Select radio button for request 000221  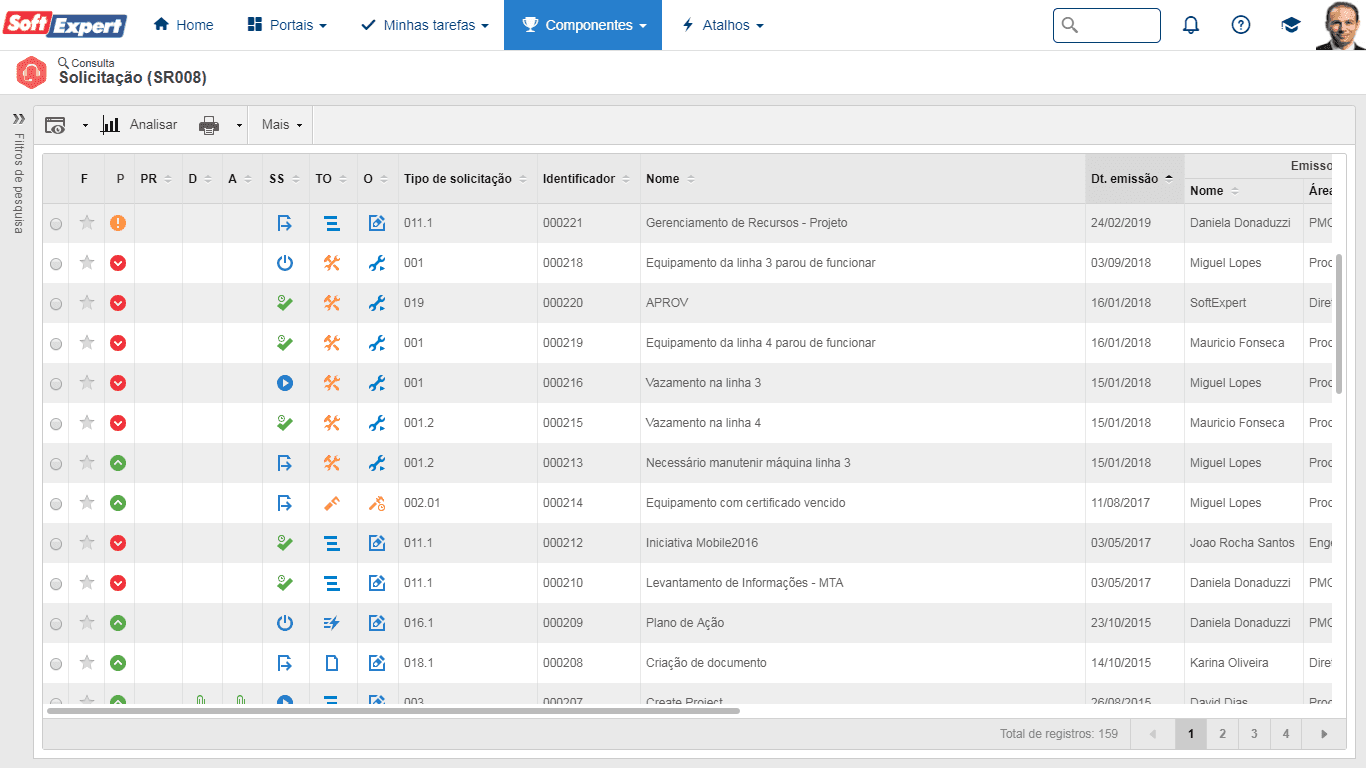(x=56, y=224)
